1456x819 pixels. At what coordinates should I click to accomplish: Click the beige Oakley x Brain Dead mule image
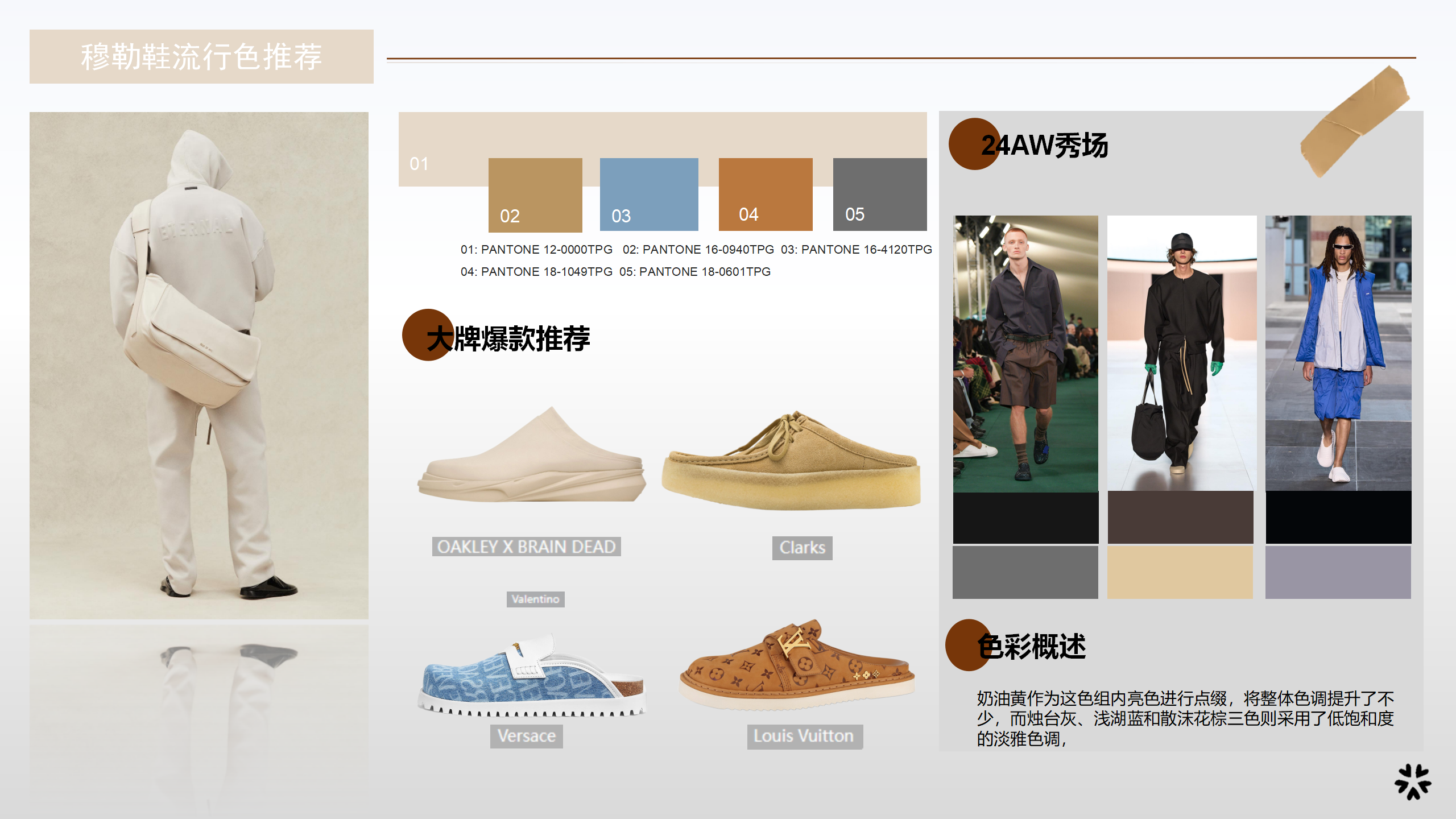pos(532,455)
